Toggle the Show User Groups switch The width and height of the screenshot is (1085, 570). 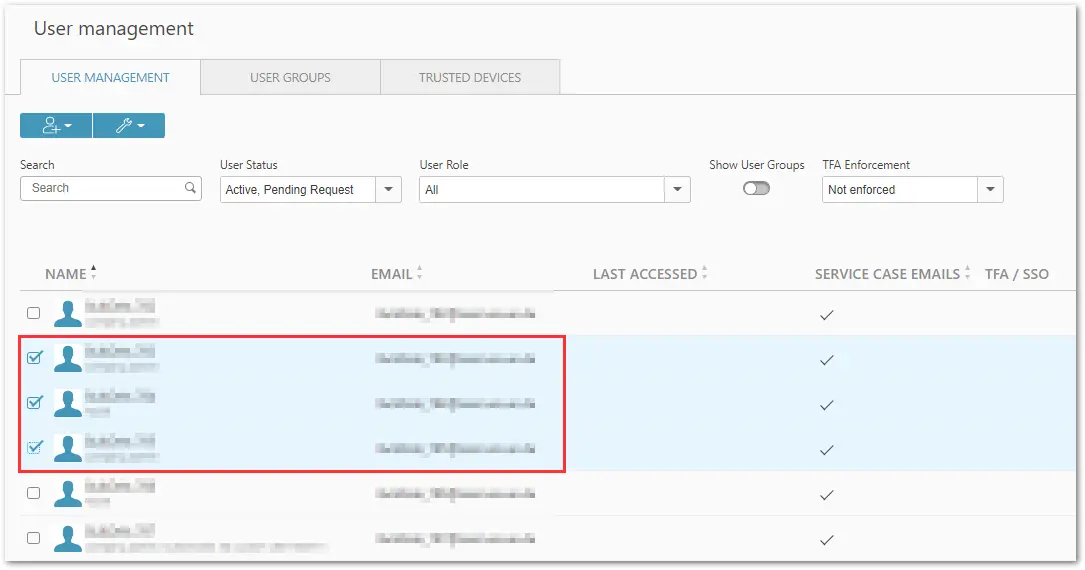pos(756,188)
